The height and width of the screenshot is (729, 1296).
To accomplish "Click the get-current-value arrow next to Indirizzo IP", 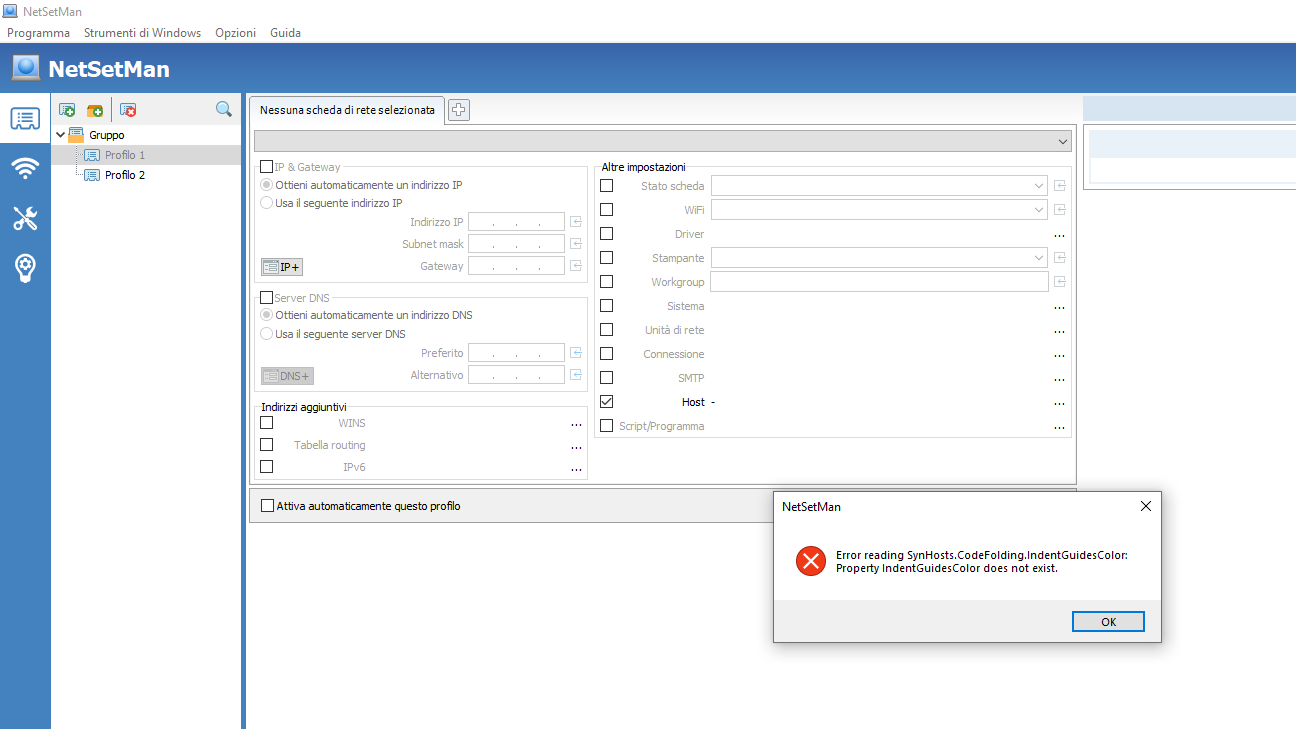I will [x=576, y=222].
